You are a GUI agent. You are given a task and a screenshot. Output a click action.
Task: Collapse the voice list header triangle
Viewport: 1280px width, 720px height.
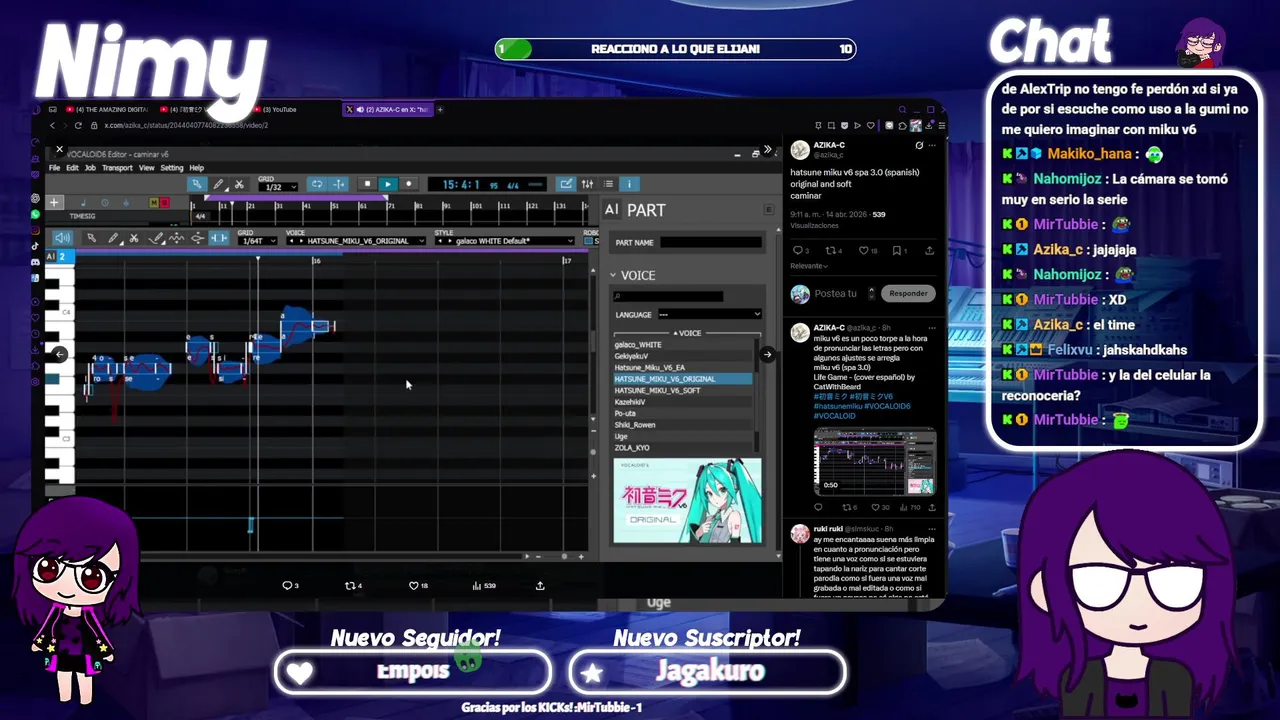pyautogui.click(x=675, y=333)
